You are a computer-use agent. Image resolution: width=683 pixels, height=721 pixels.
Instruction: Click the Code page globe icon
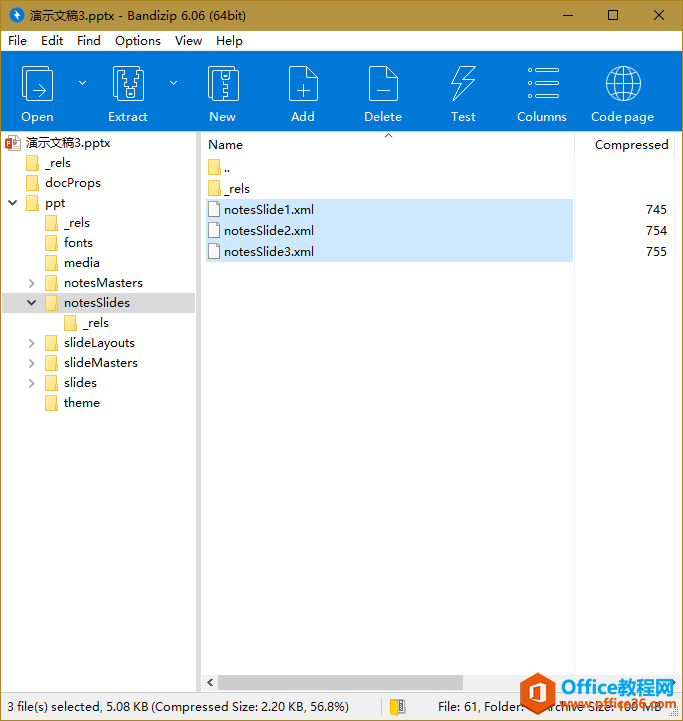[x=622, y=86]
